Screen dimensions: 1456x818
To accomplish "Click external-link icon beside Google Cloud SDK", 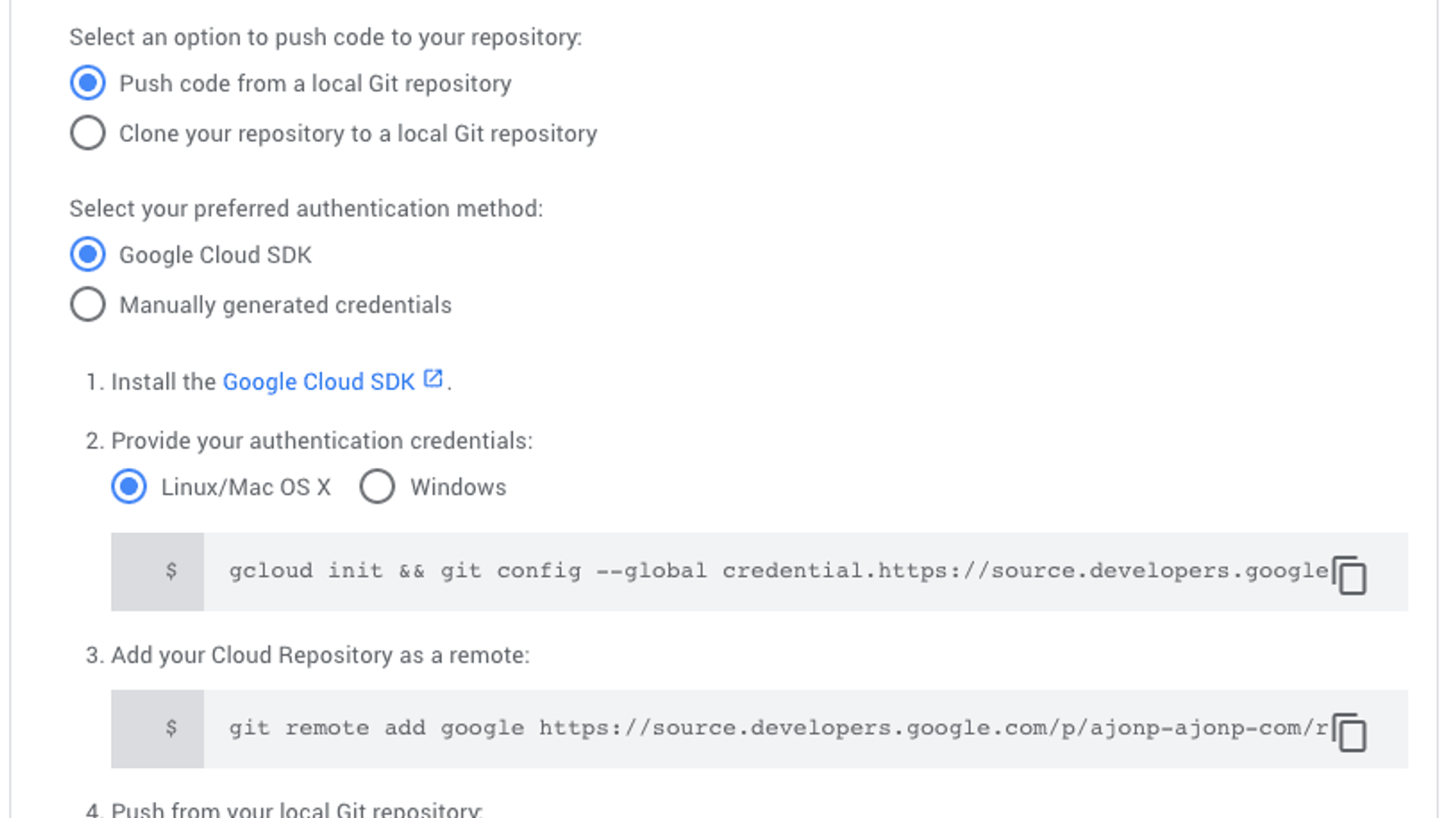I will [432, 379].
